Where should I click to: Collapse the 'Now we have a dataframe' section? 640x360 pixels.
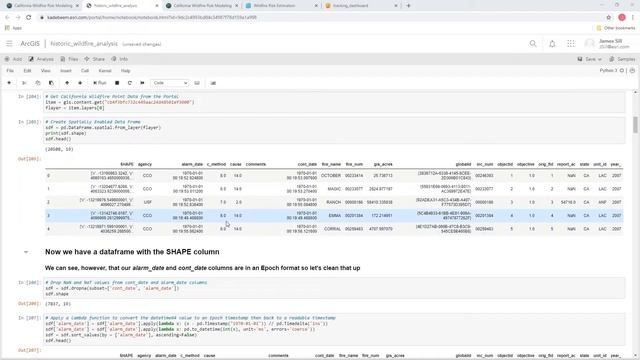point(26,252)
